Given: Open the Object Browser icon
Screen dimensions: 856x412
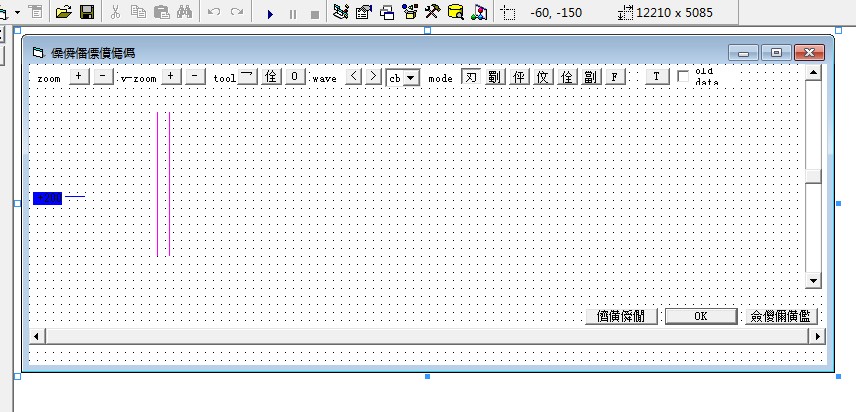Looking at the screenshot, I should click(409, 12).
